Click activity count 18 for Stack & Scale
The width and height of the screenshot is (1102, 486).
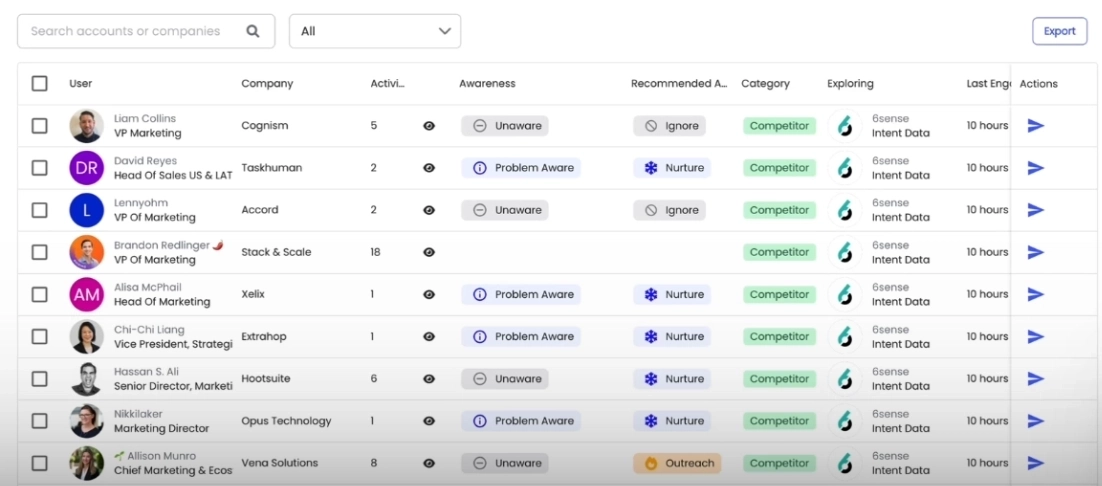(x=375, y=252)
